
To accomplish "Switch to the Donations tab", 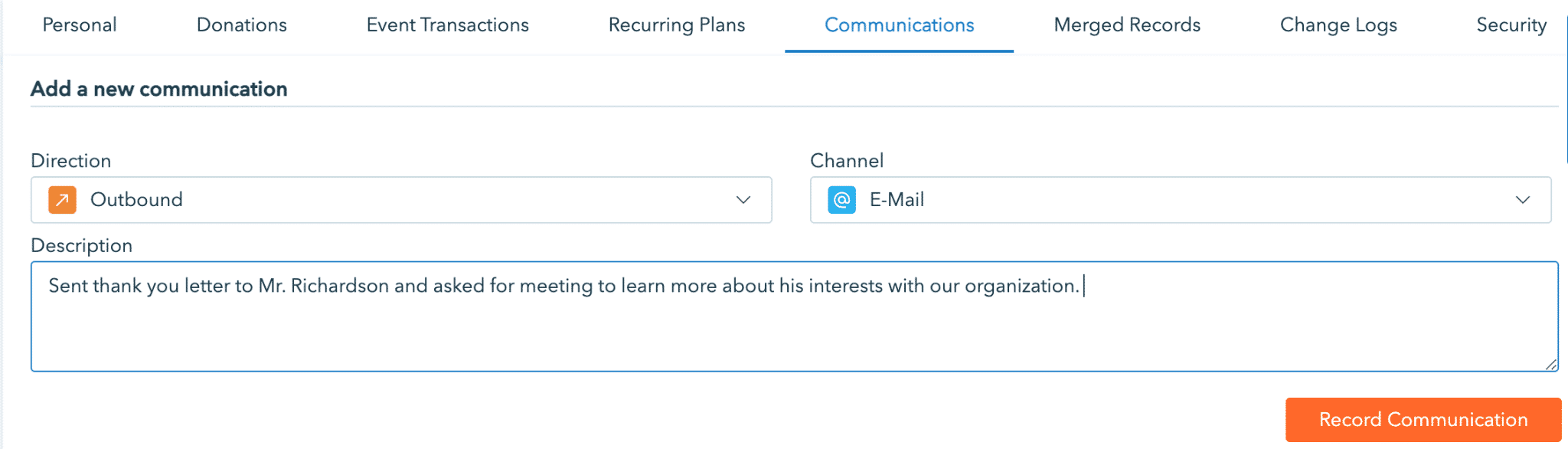I will pyautogui.click(x=241, y=25).
